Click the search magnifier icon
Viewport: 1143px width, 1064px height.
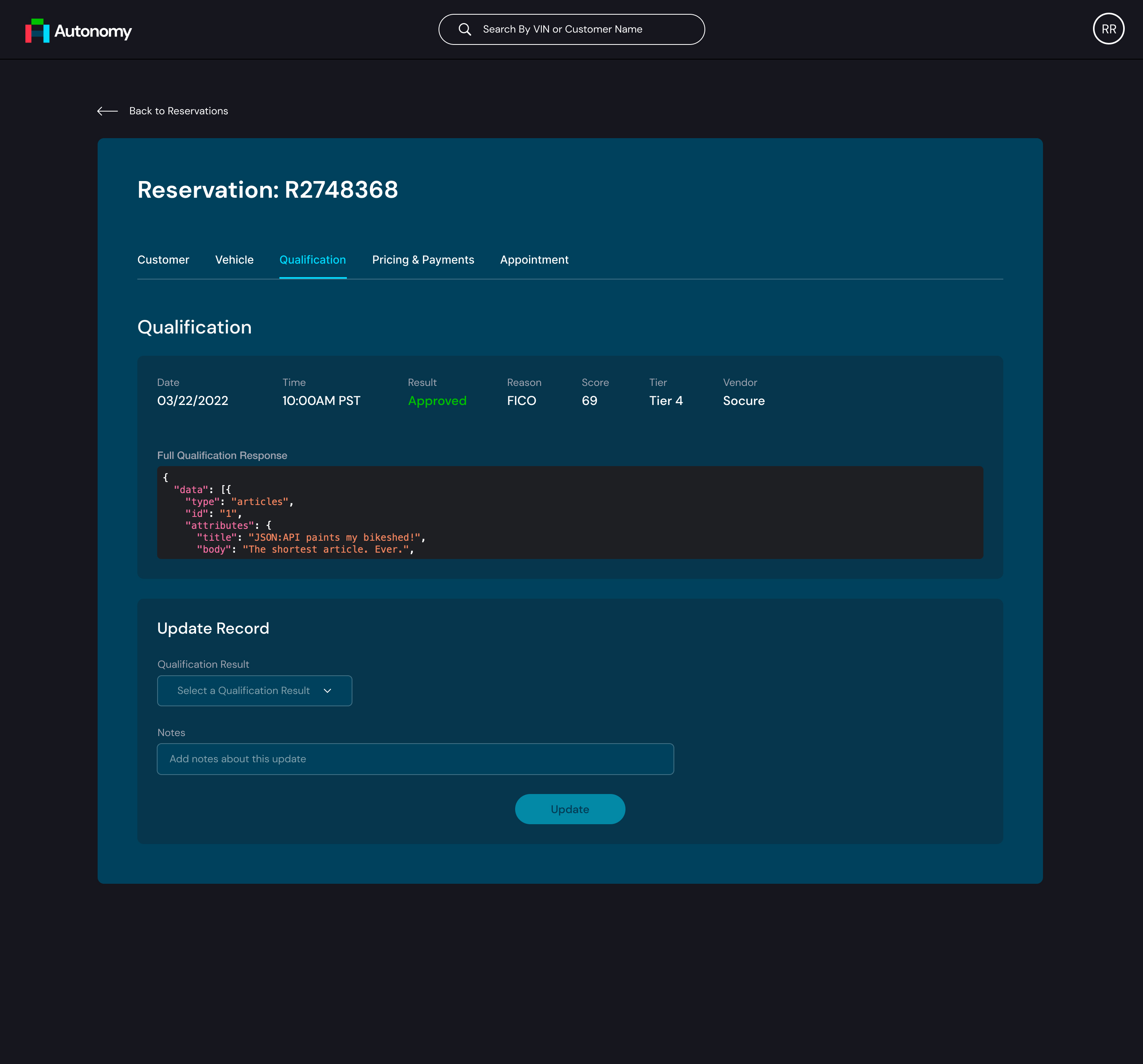[x=465, y=29]
